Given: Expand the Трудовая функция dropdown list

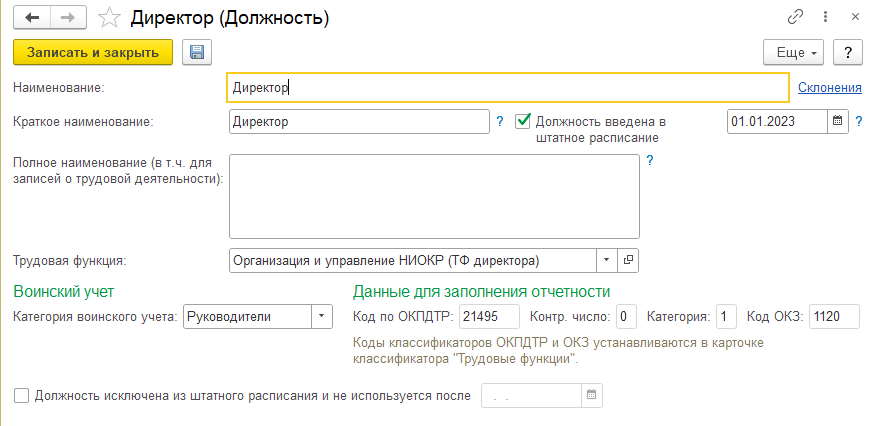Looking at the screenshot, I should click(607, 260).
